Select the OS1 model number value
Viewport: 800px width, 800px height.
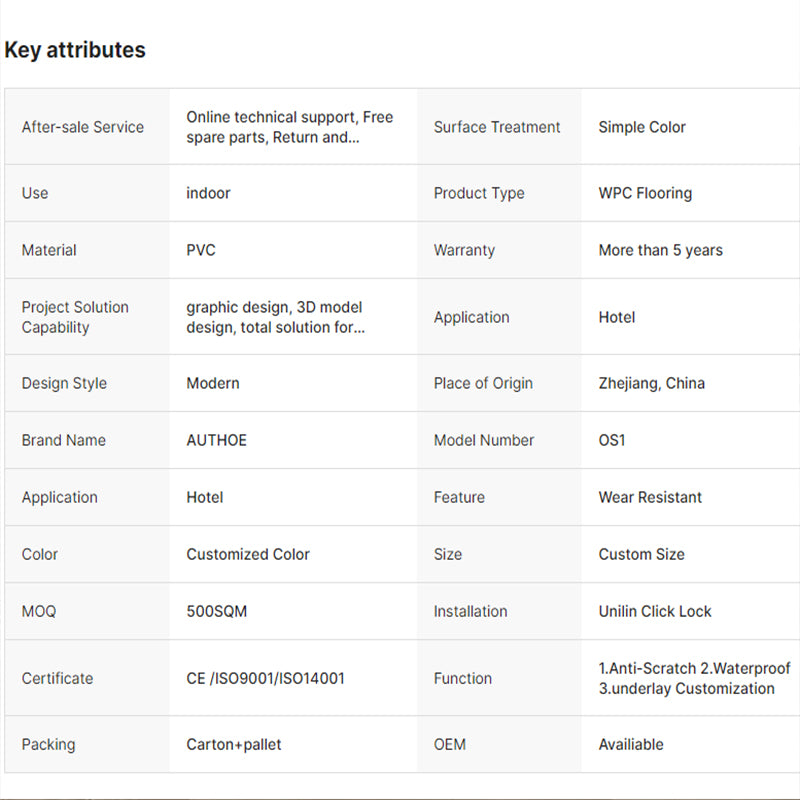pyautogui.click(x=612, y=440)
